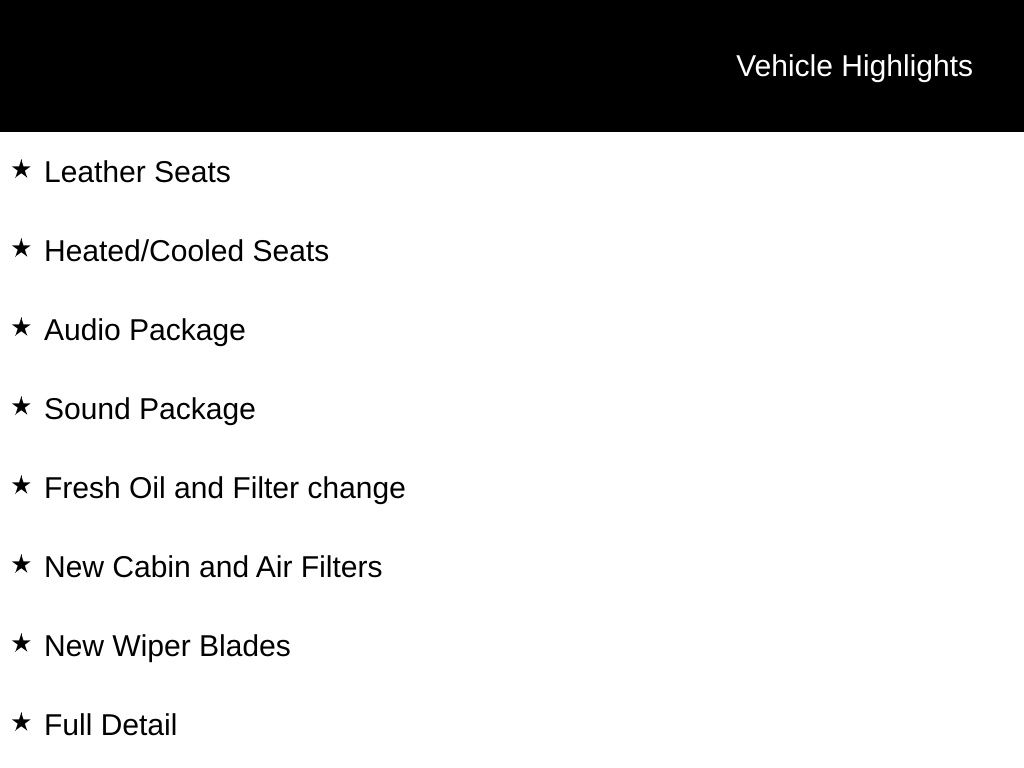Viewport: 1024px width, 768px height.
Task: Click the star icon next to Heated/Cooled Seats
Action: (x=21, y=248)
